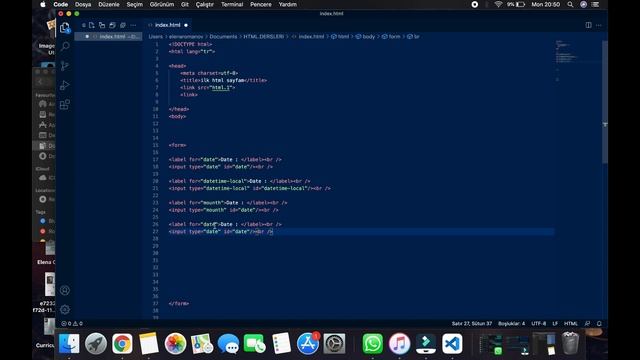
Task: Click the editor vertical scrollbar
Action: point(605,102)
